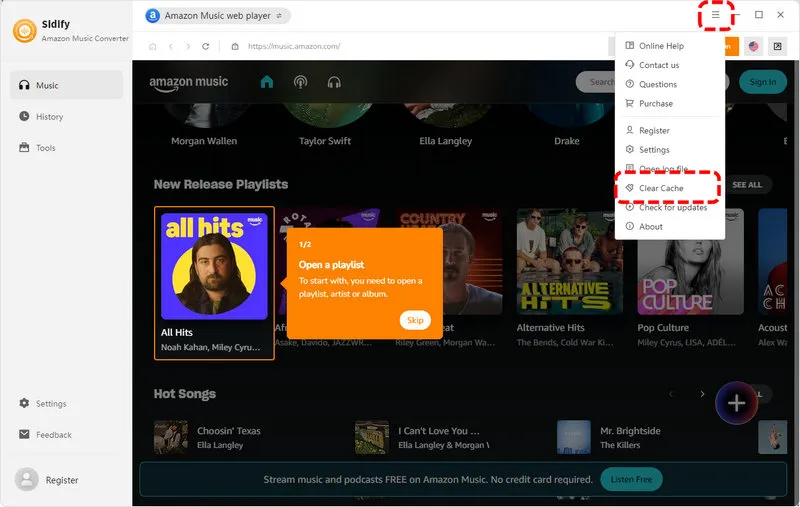Click the Sidify logo icon

pos(24,31)
